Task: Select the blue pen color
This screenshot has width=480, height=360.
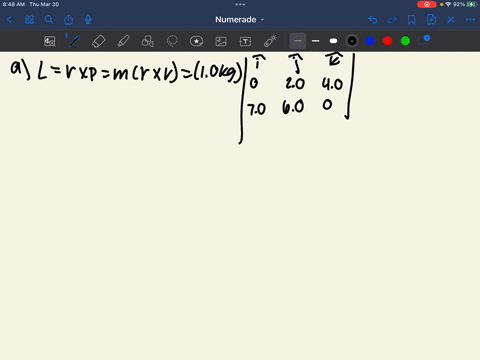Action: (370, 41)
